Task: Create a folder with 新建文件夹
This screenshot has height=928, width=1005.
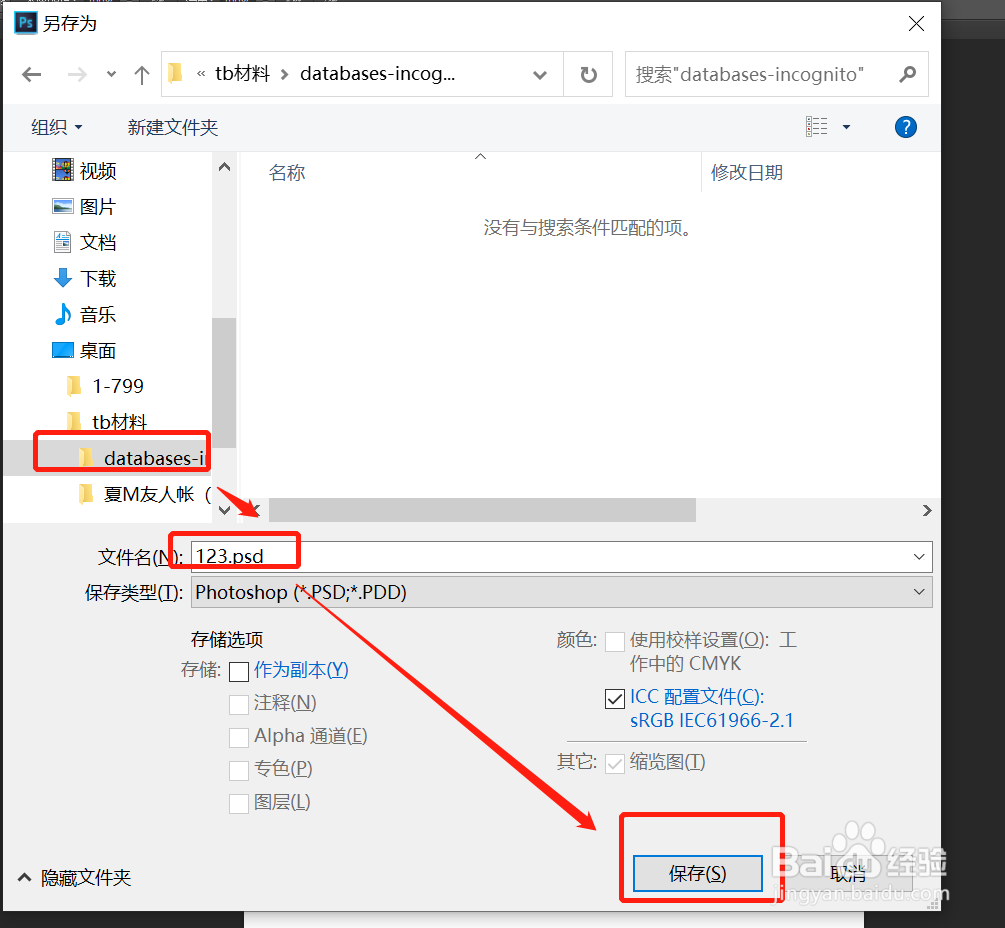Action: 172,127
